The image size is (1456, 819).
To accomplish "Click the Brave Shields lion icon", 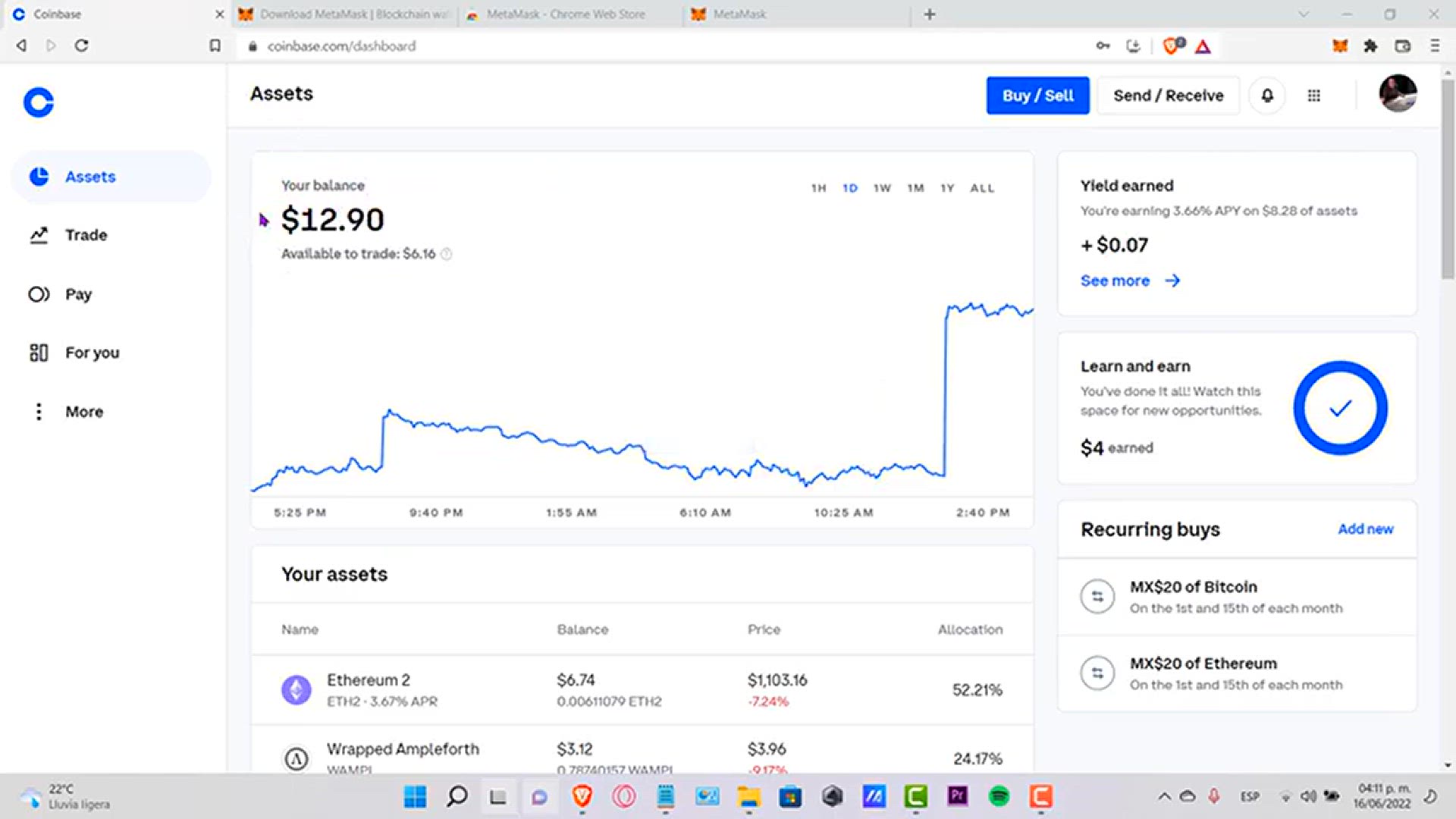I will [x=1172, y=46].
